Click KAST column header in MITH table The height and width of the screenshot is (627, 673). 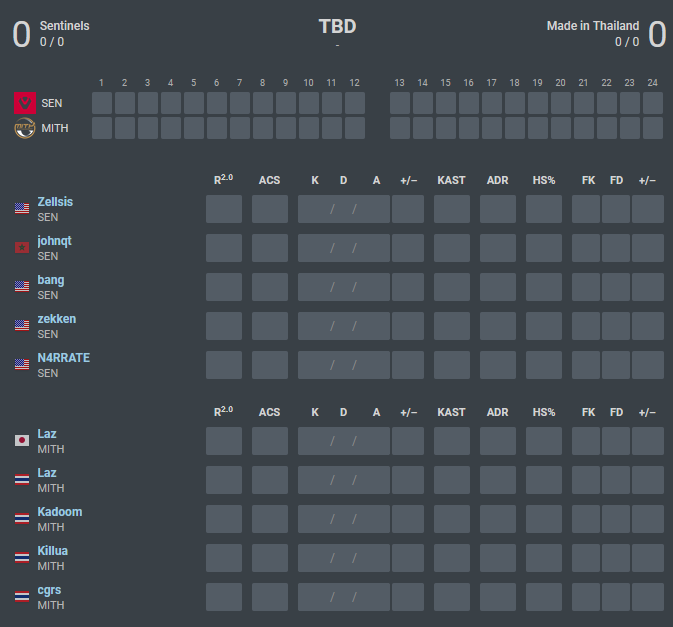pos(451,412)
